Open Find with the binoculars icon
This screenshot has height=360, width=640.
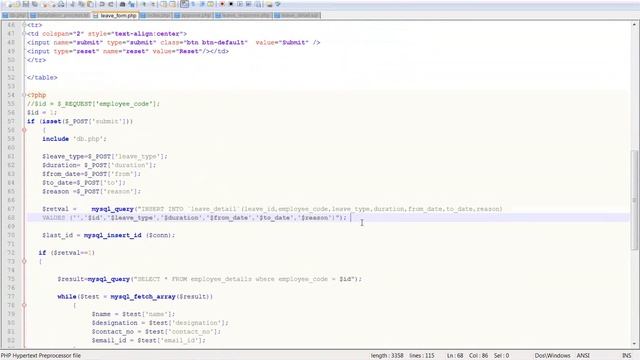point(122,4)
